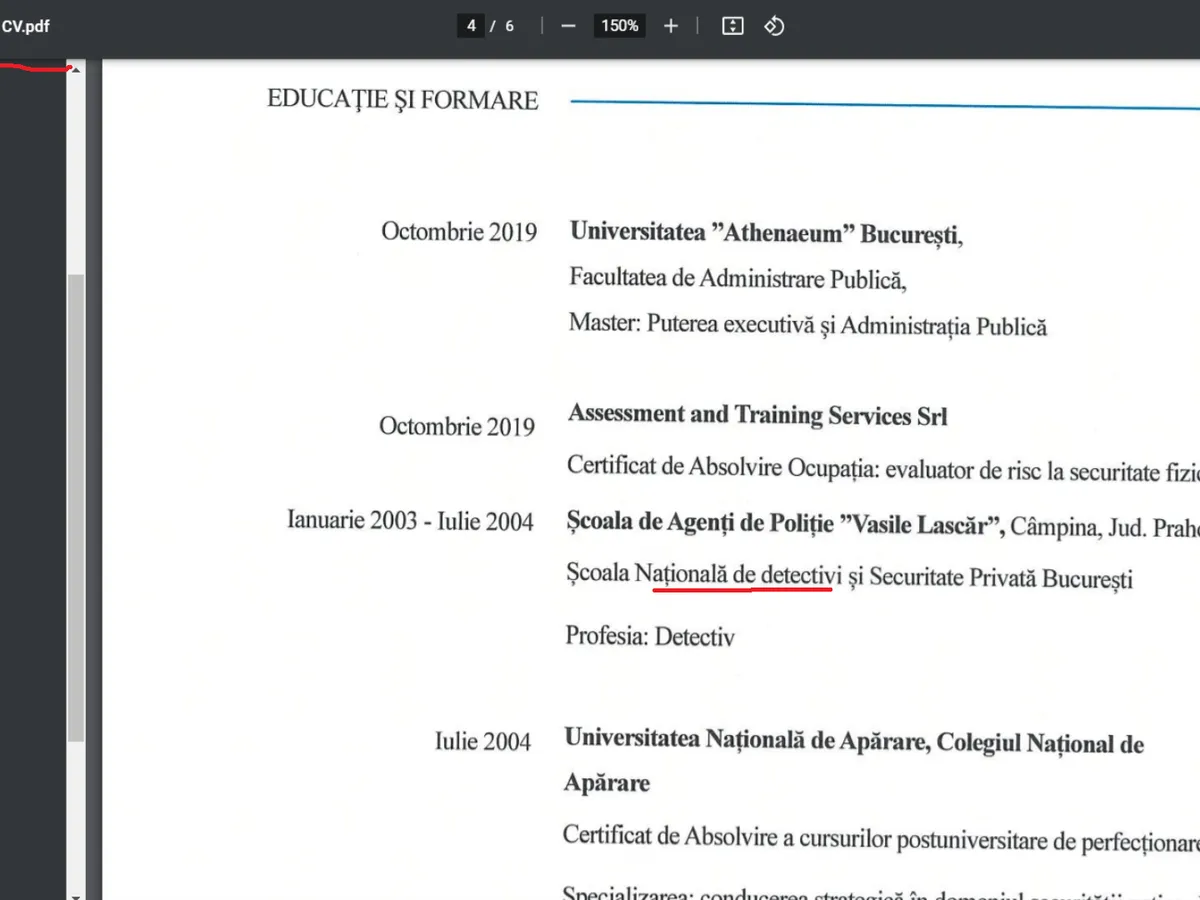Click the sidebar scrollbar thumb
1200x900 pixels.
76,500
